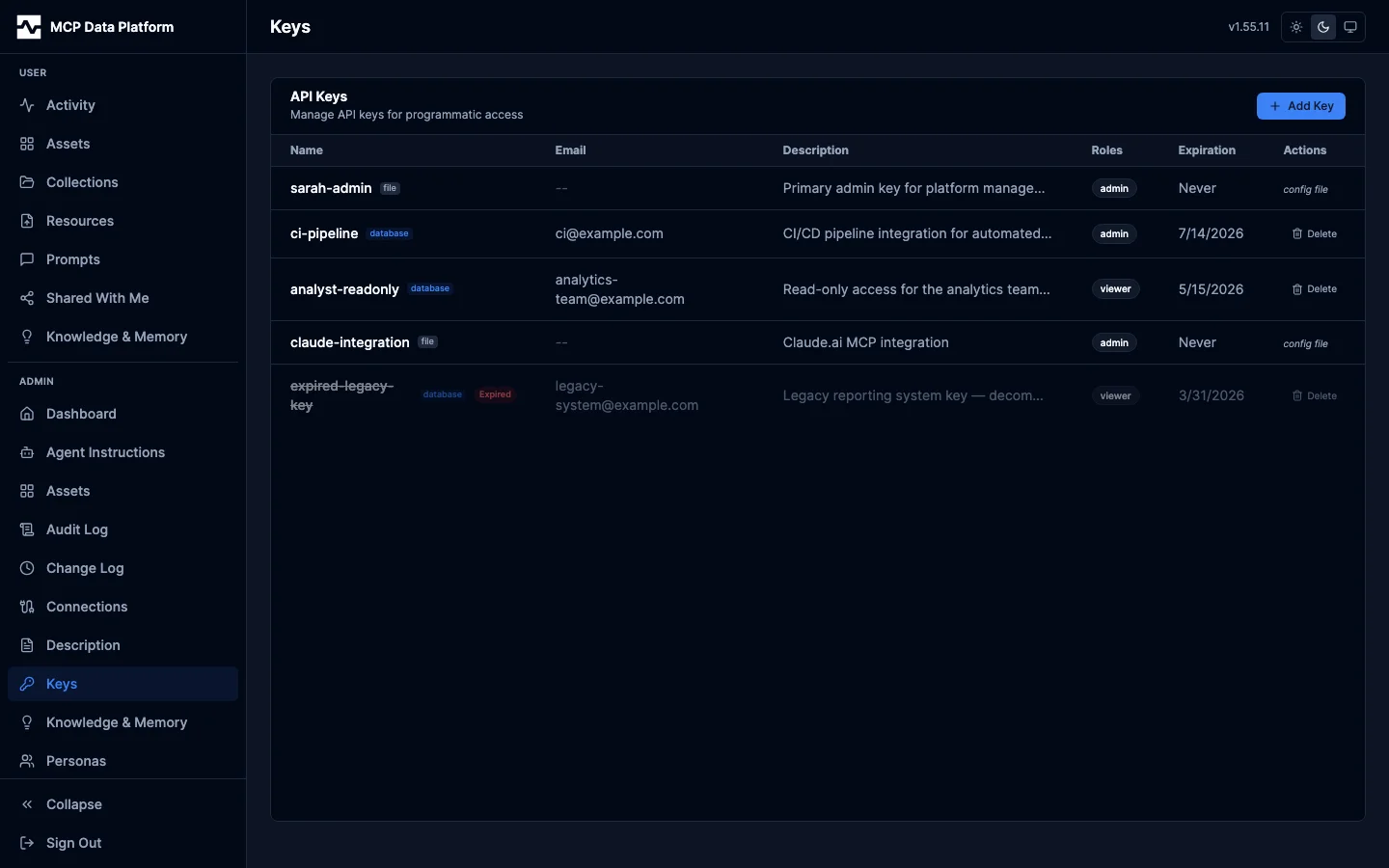Open the Dashboard under ADMIN
1389x868 pixels.
tap(26, 414)
